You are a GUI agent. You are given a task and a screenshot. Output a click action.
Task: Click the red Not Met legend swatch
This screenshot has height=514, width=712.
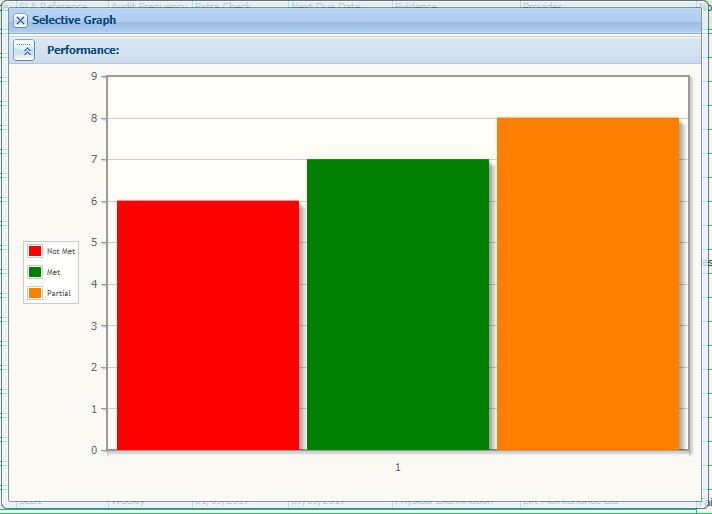35,252
